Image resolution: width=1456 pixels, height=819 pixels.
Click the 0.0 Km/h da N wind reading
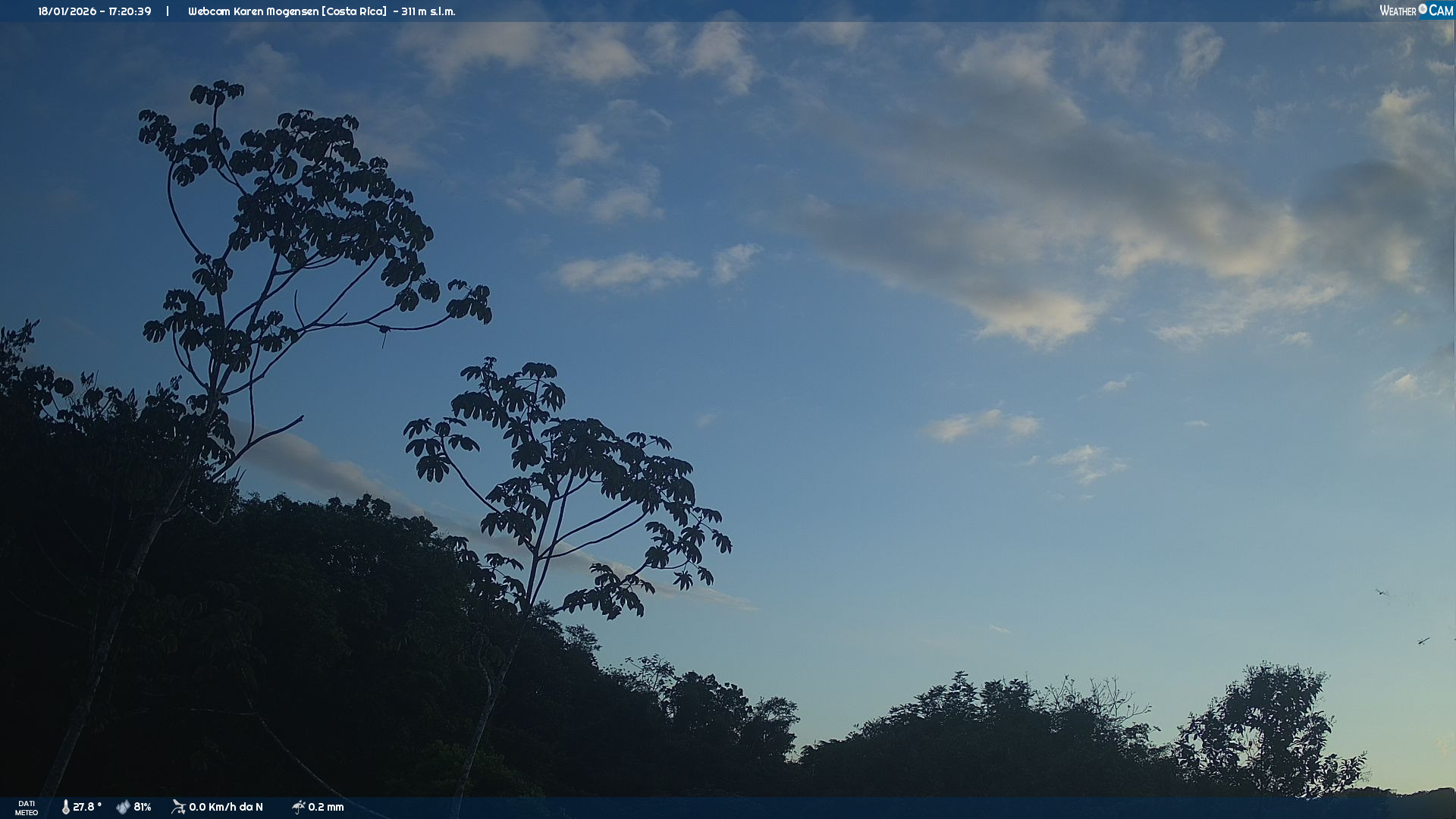coord(226,807)
